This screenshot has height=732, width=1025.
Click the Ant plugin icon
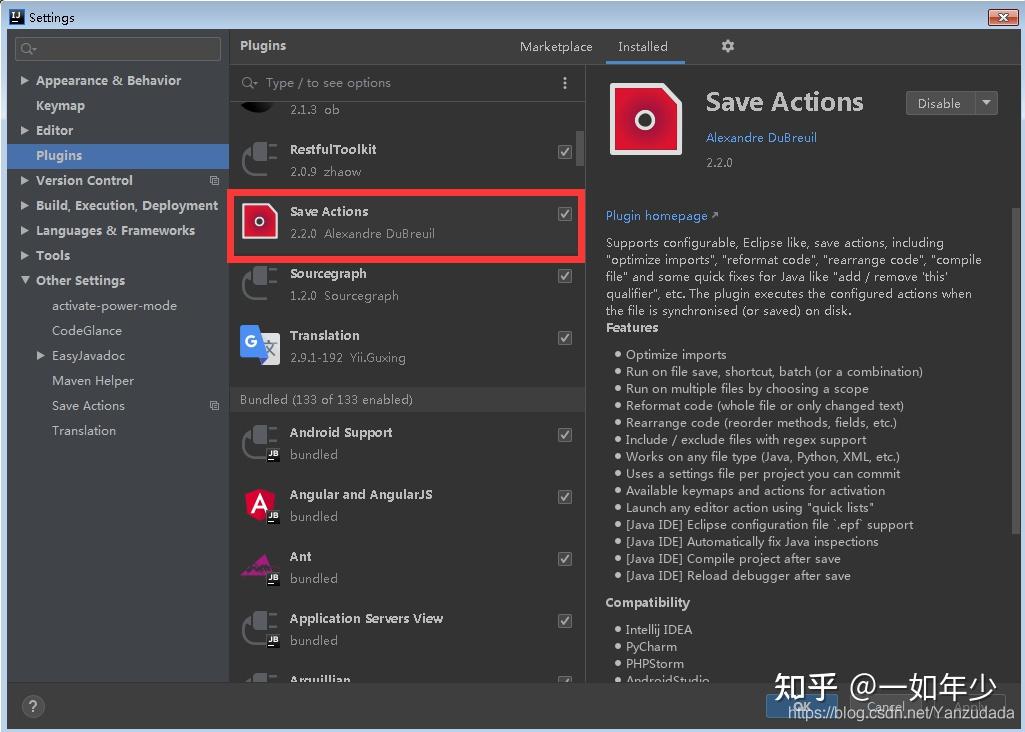click(x=259, y=567)
